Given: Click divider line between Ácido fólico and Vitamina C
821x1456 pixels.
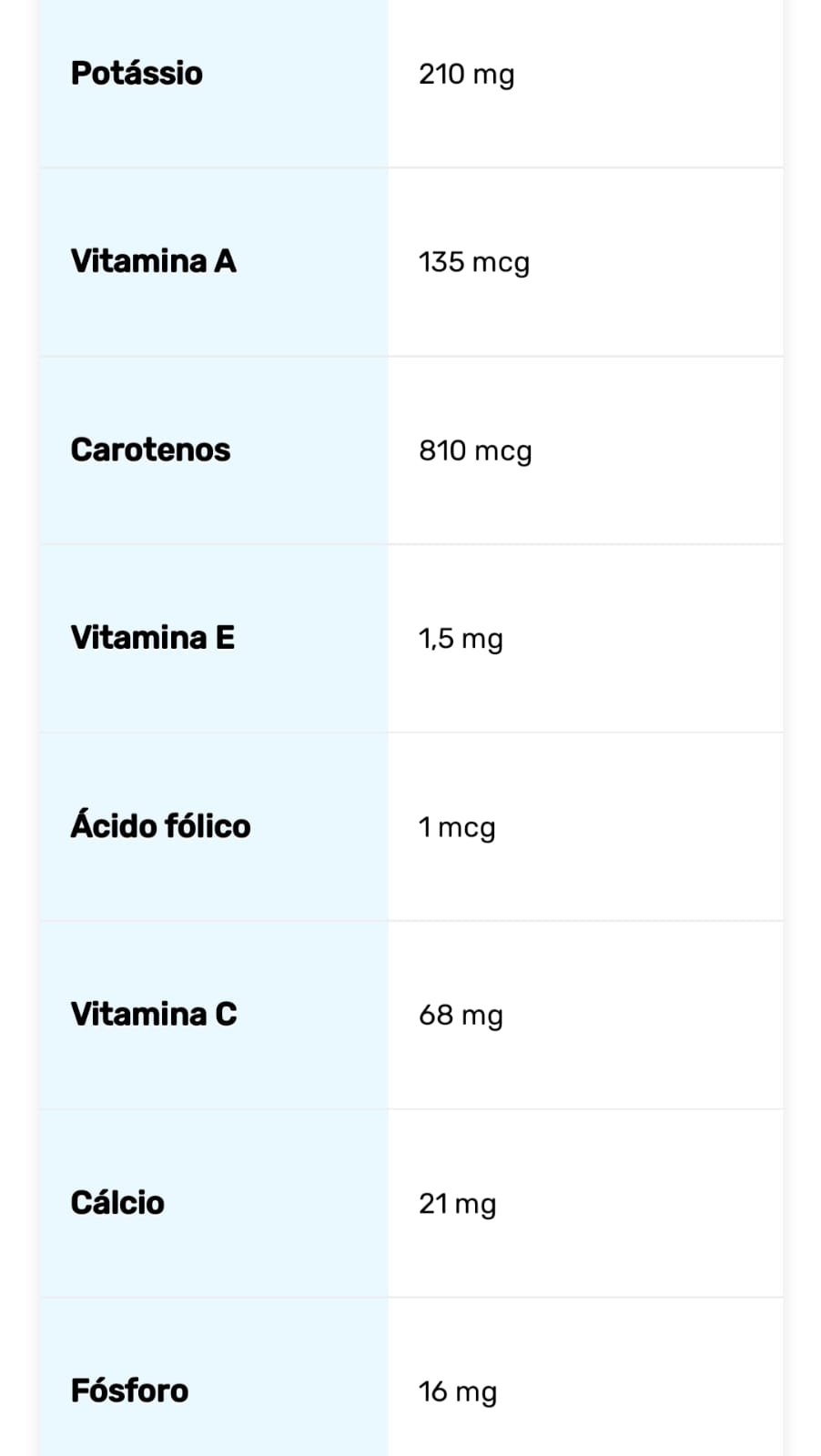Looking at the screenshot, I should click(410, 921).
